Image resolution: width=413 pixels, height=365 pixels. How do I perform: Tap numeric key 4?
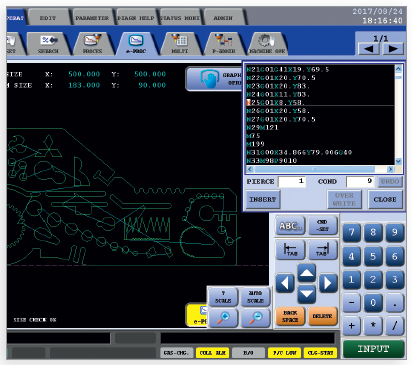[x=351, y=256]
